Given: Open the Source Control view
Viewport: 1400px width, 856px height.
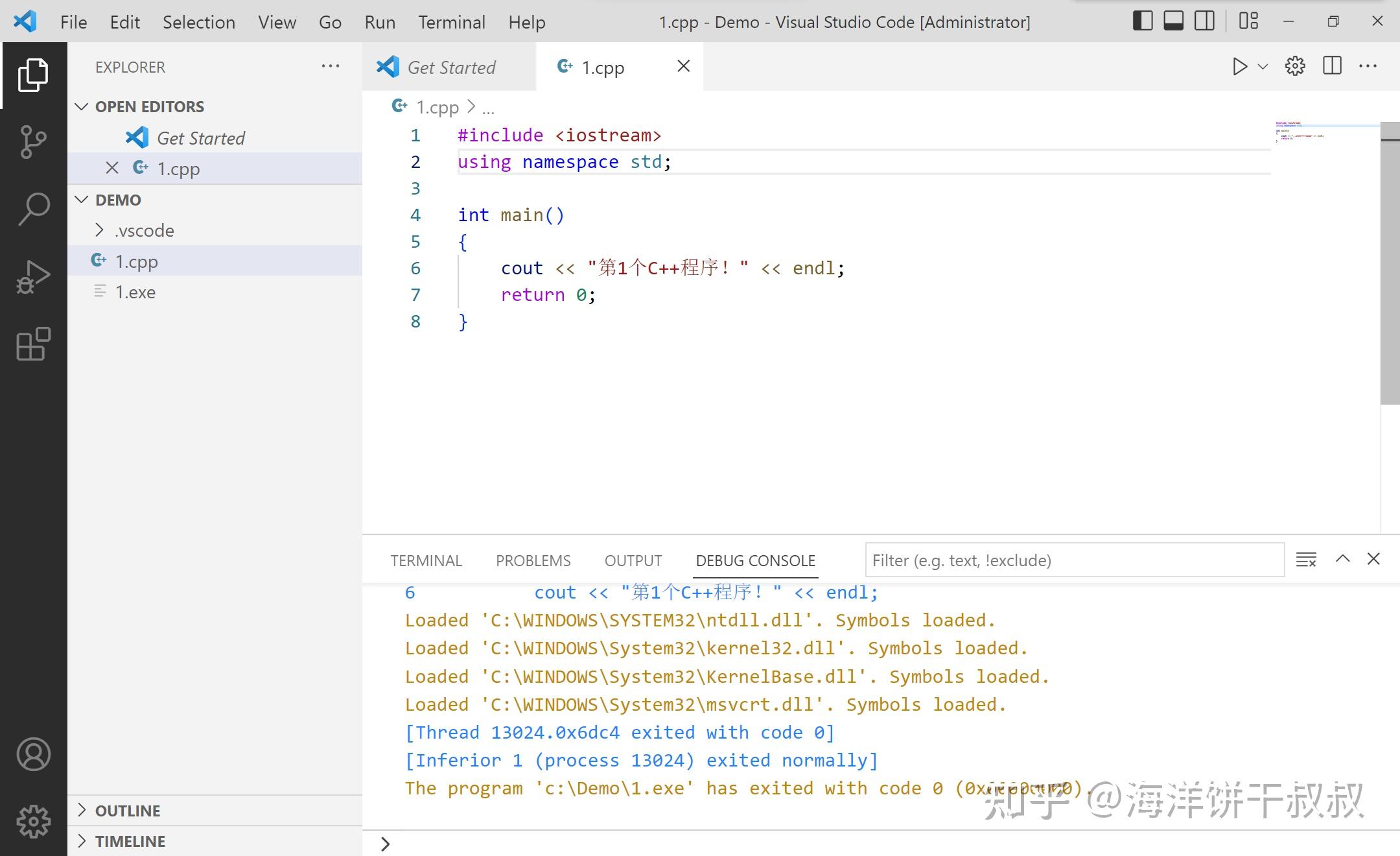Looking at the screenshot, I should click(x=32, y=139).
